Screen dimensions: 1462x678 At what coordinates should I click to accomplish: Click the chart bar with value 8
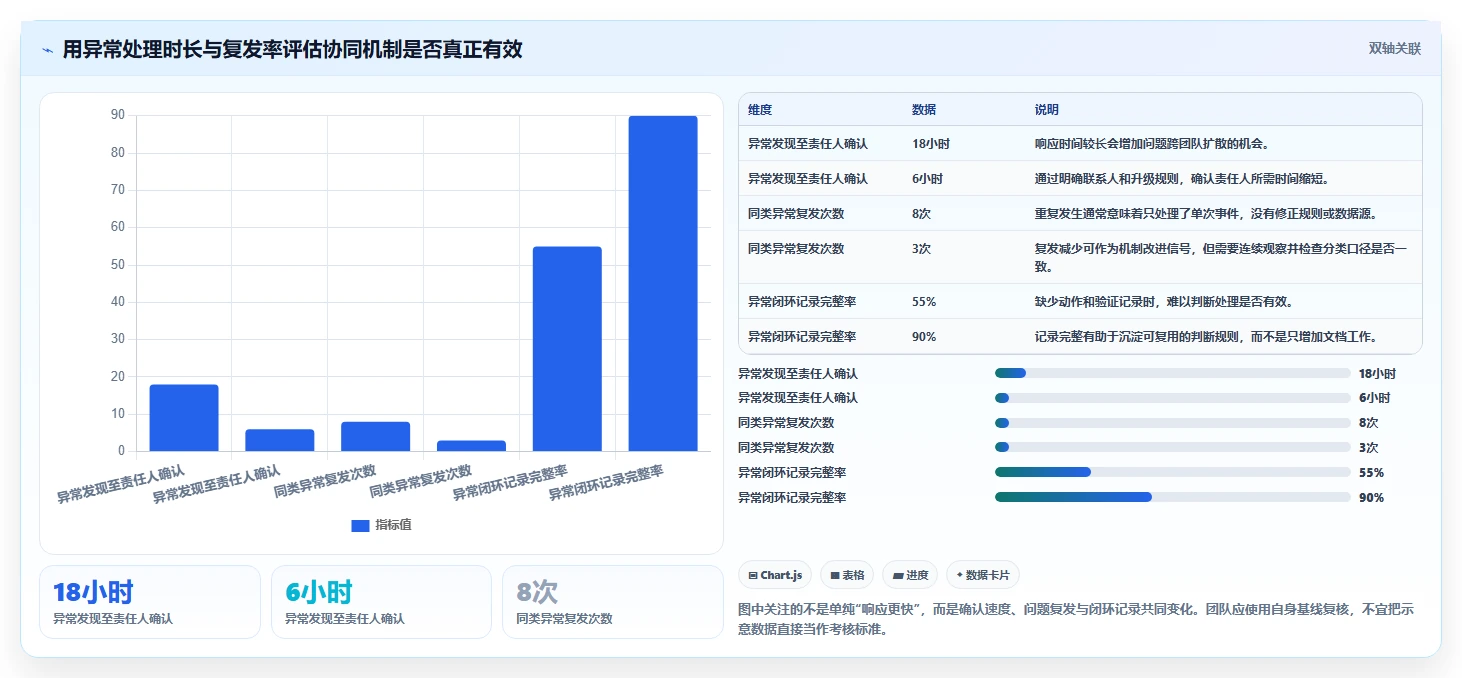(x=375, y=436)
